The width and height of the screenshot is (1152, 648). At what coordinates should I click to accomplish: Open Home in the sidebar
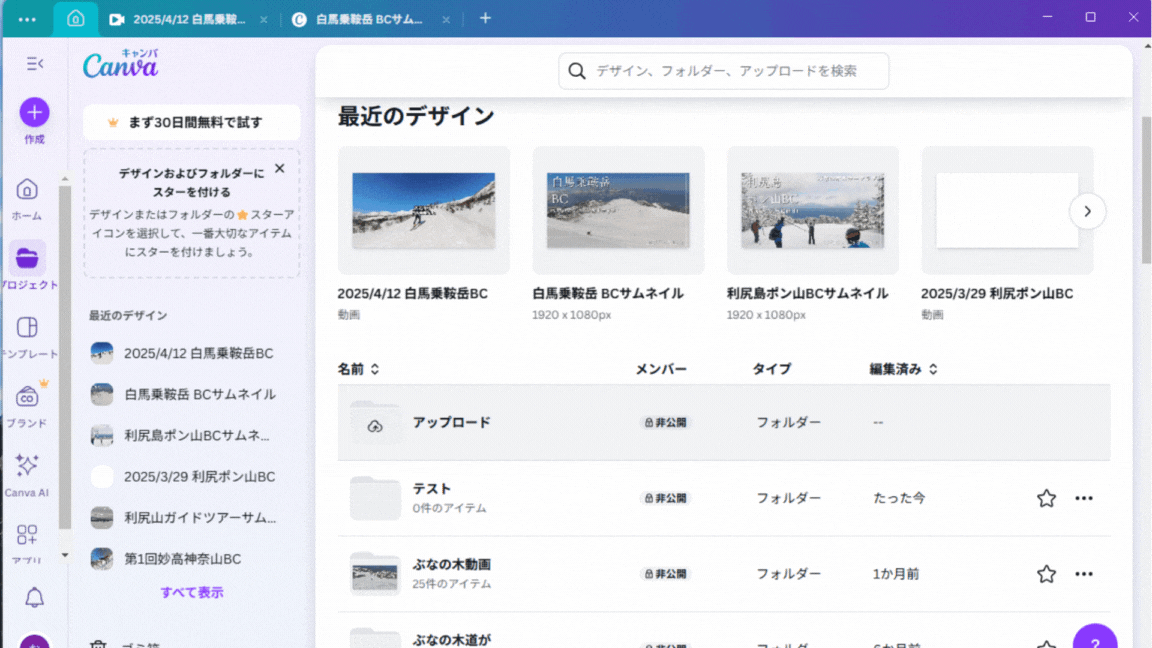(27, 190)
